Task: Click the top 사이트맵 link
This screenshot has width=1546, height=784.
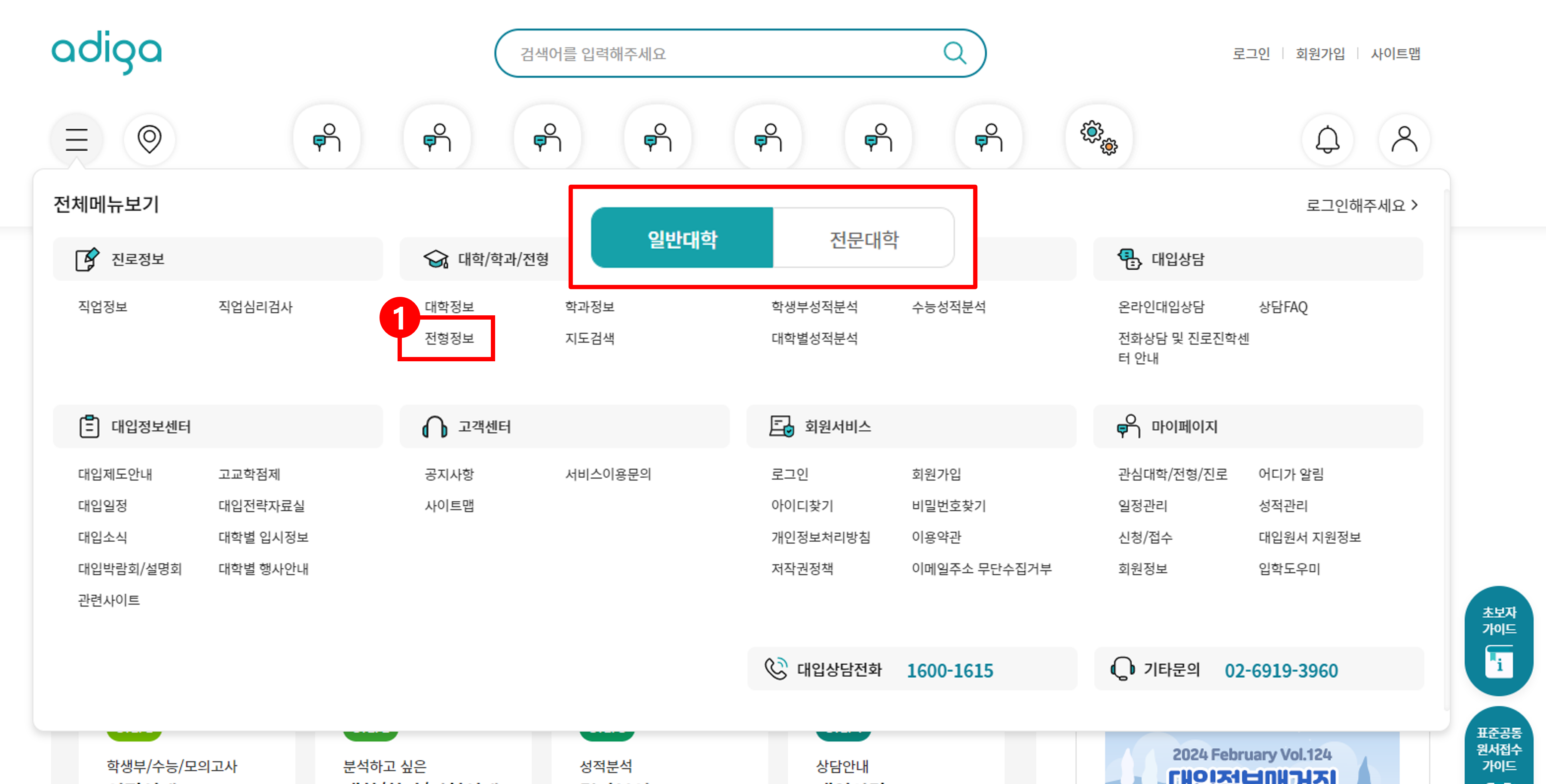Action: pos(1396,53)
